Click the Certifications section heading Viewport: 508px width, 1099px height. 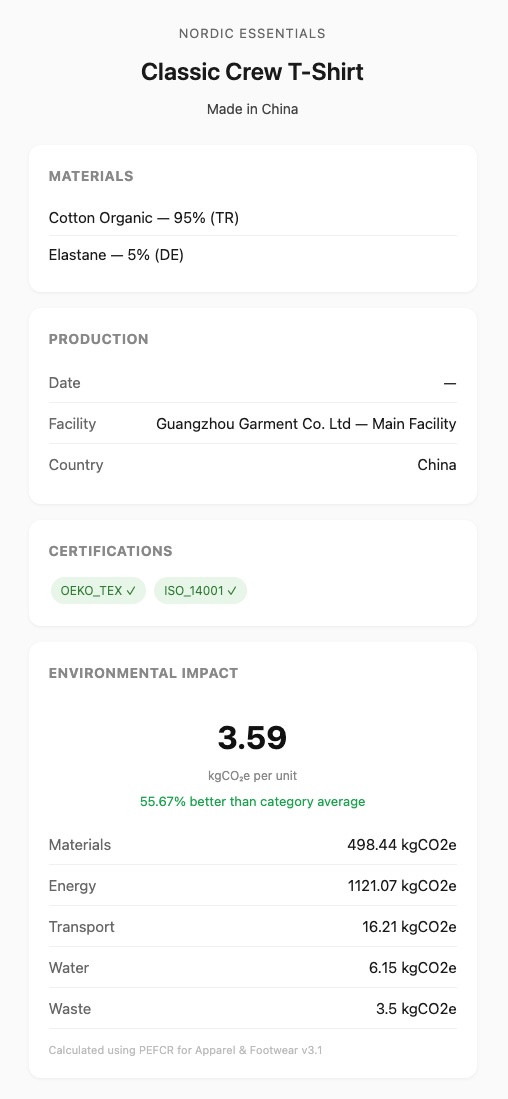111,551
